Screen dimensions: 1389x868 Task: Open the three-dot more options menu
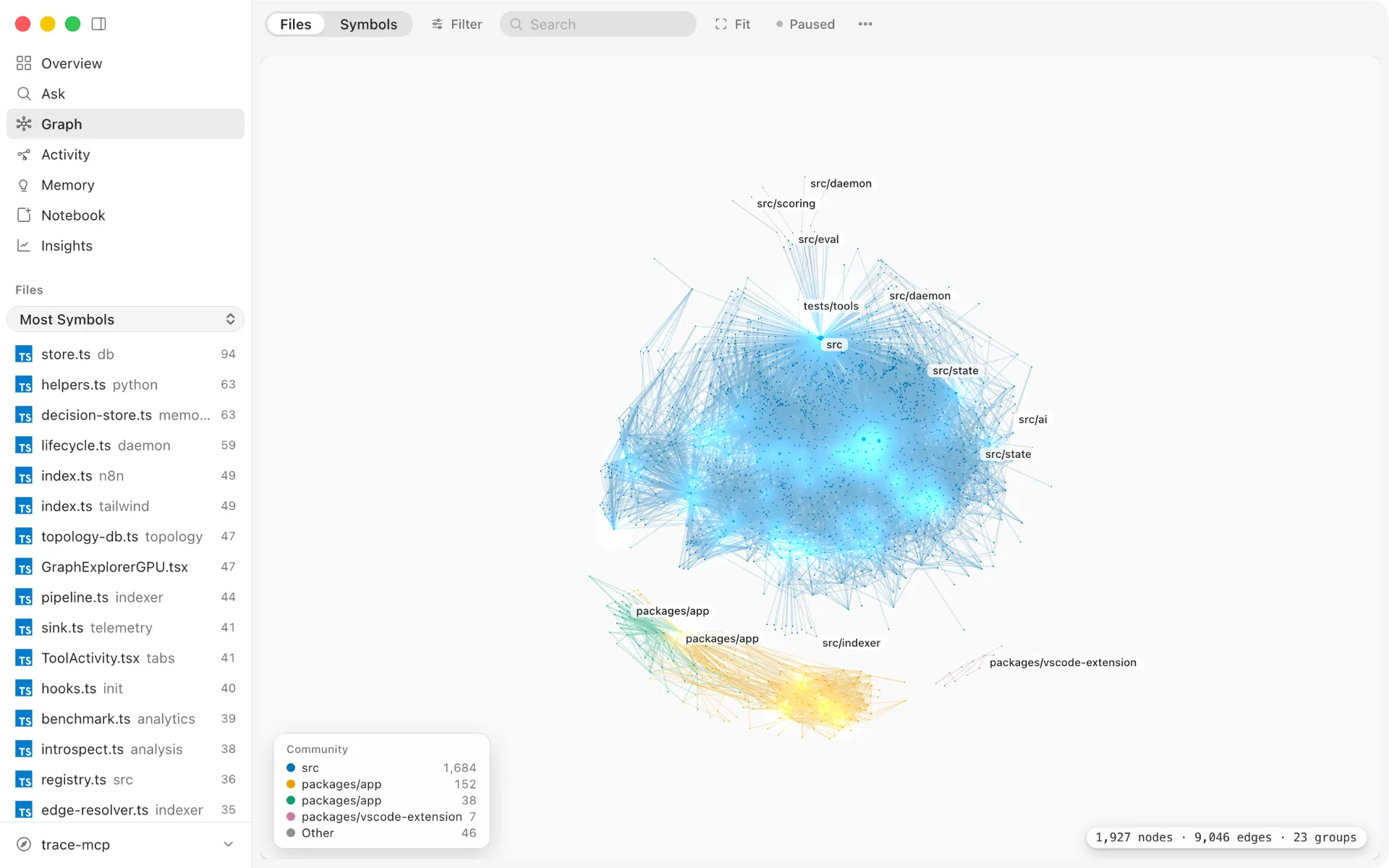pos(865,24)
